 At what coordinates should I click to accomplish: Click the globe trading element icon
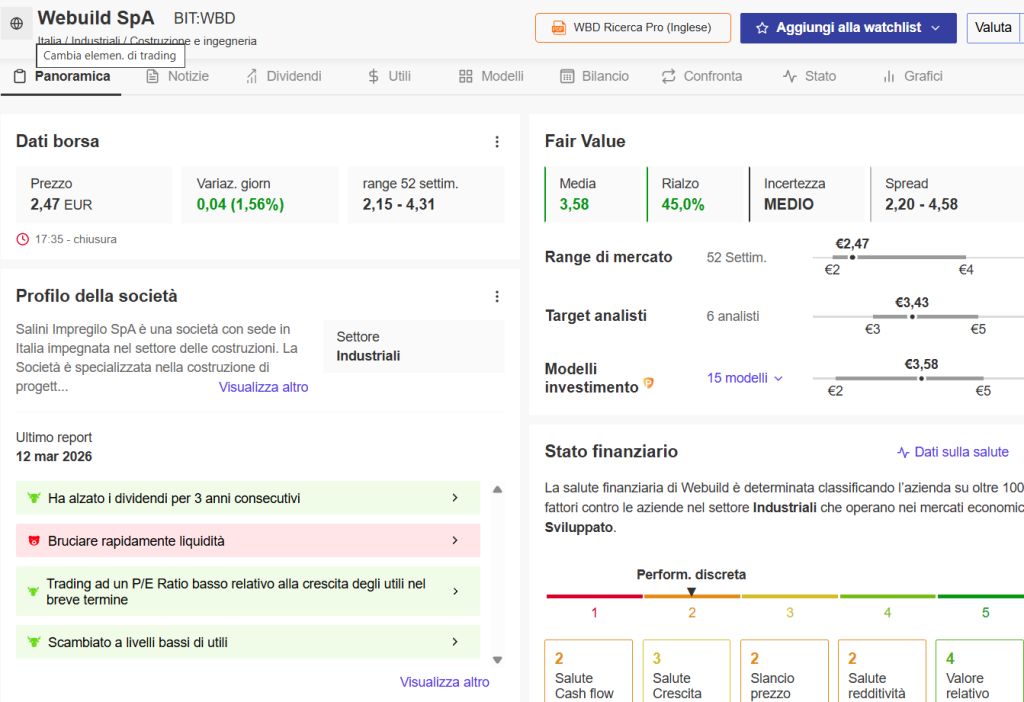coord(16,24)
